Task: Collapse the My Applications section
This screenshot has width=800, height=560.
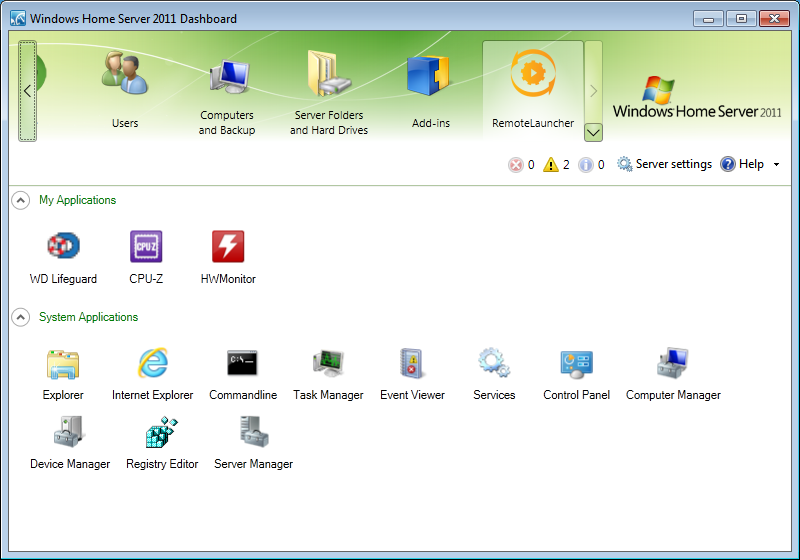Action: (20, 200)
